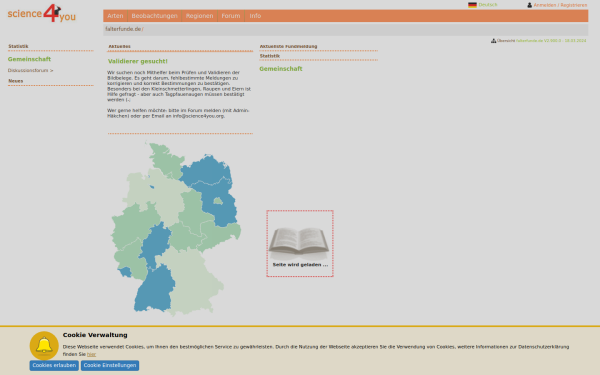The width and height of the screenshot is (600, 375).
Task: Click the user silhouette icon
Action: click(x=530, y=5)
